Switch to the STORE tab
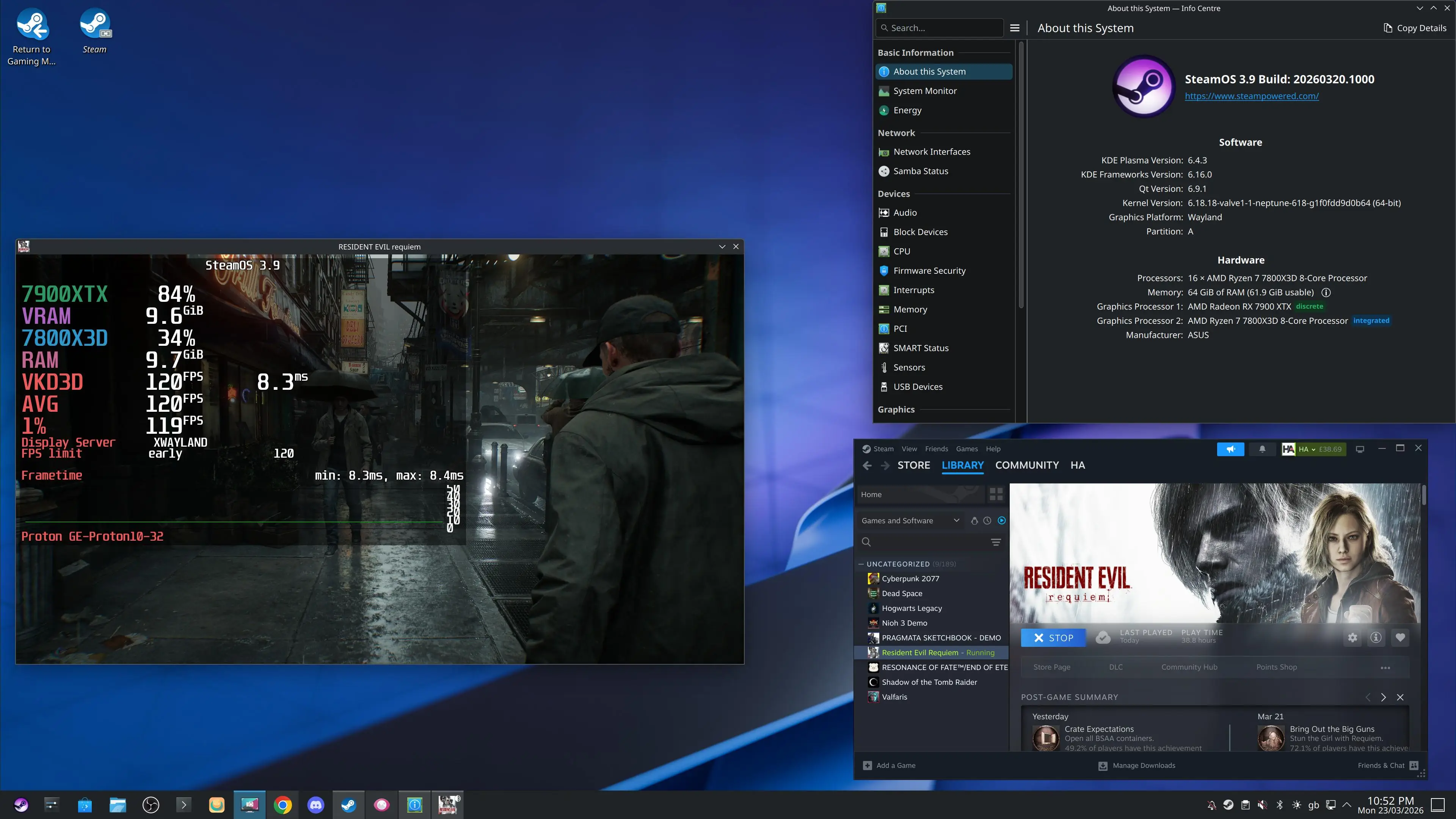This screenshot has width=1456, height=819. 913,465
